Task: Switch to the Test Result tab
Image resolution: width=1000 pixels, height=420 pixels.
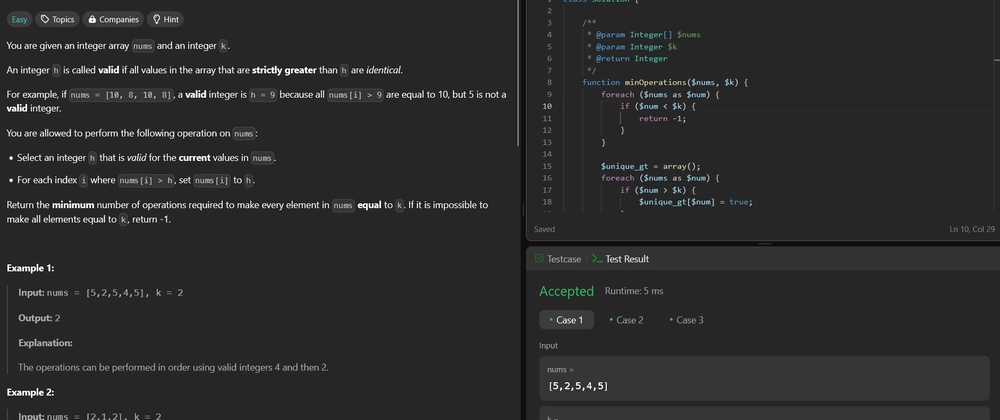Action: (621, 259)
